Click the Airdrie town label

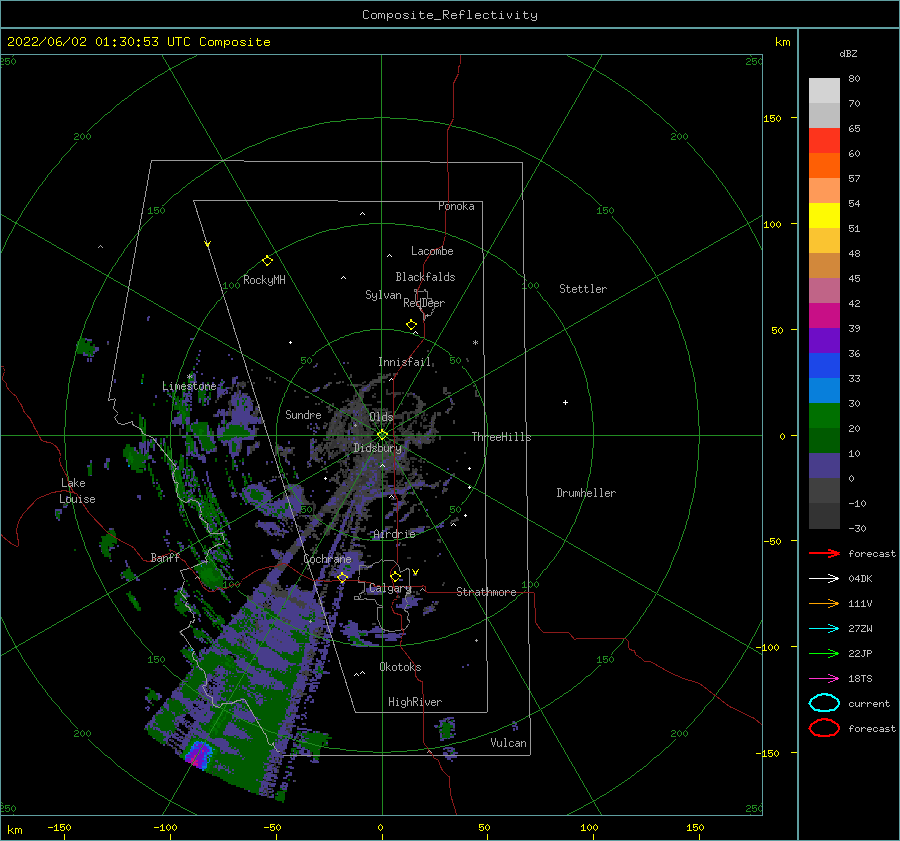point(394,534)
